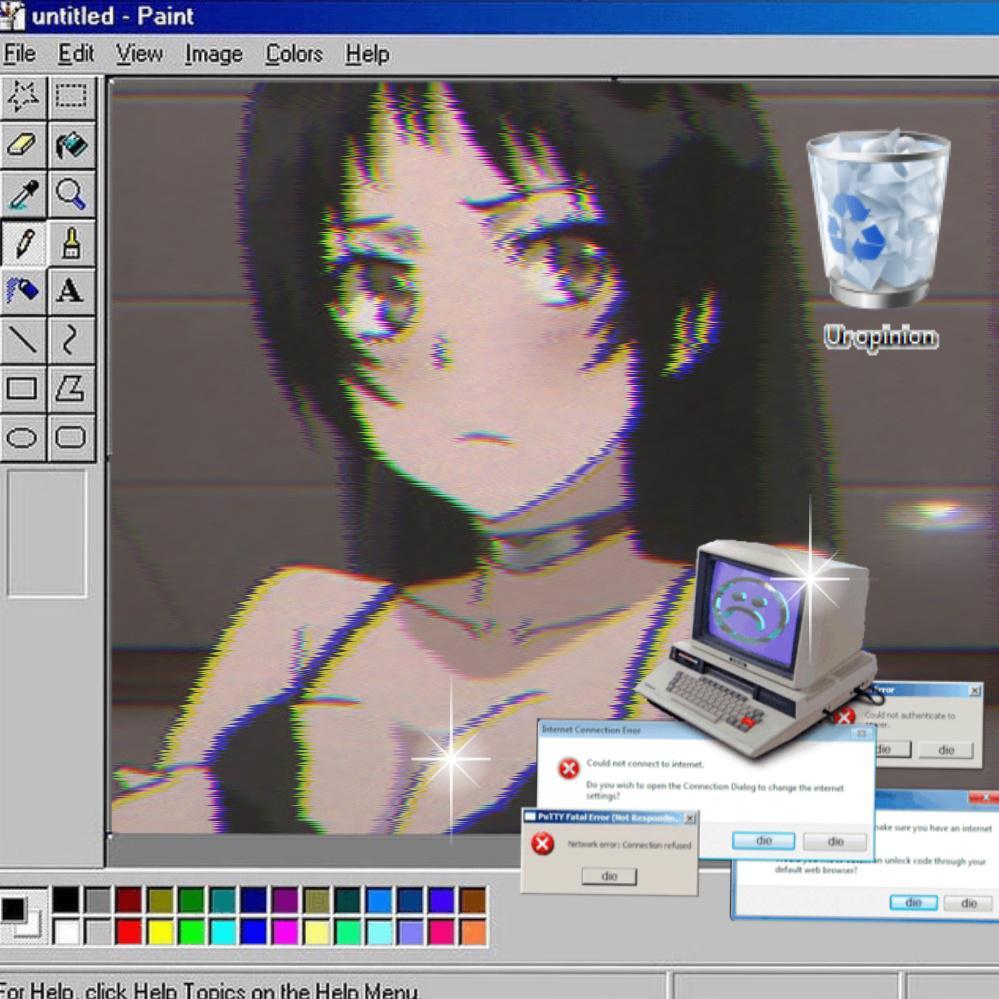Choose the bright yellow swatch

(160, 932)
